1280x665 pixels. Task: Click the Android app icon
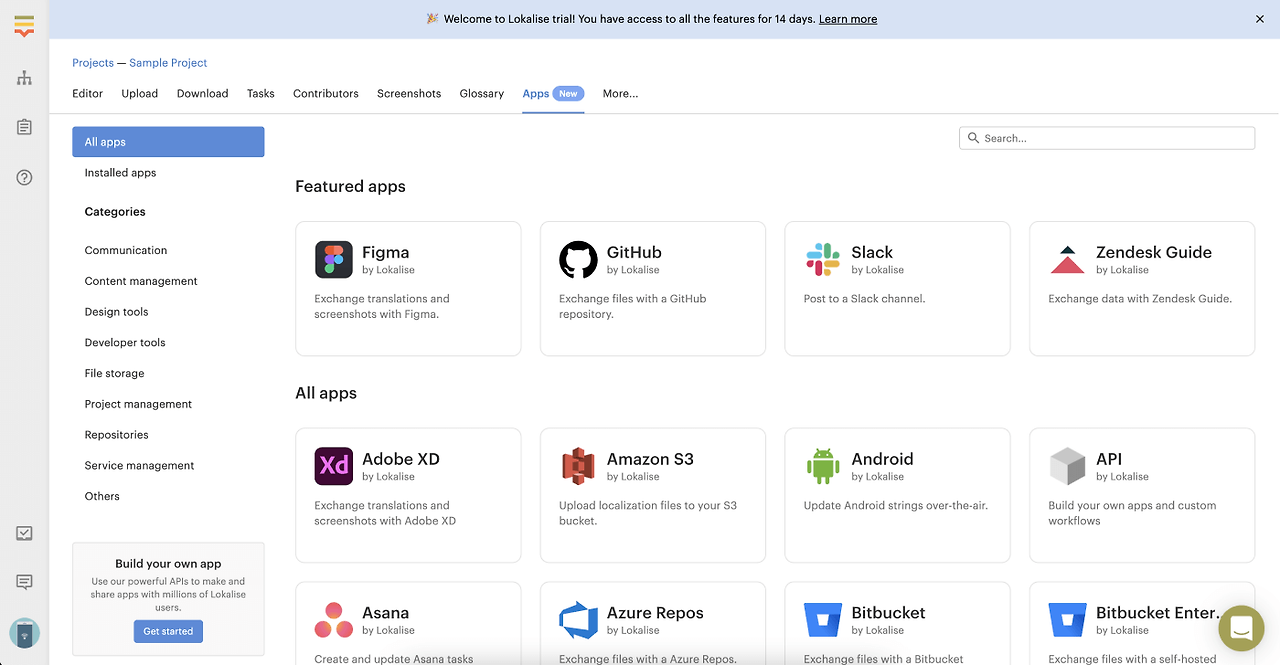(822, 466)
